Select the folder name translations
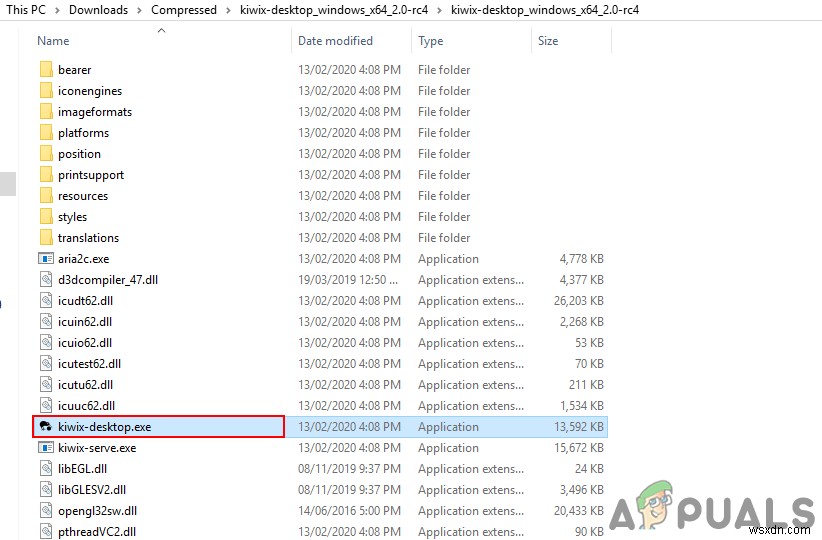This screenshot has width=822, height=540. pyautogui.click(x=88, y=238)
